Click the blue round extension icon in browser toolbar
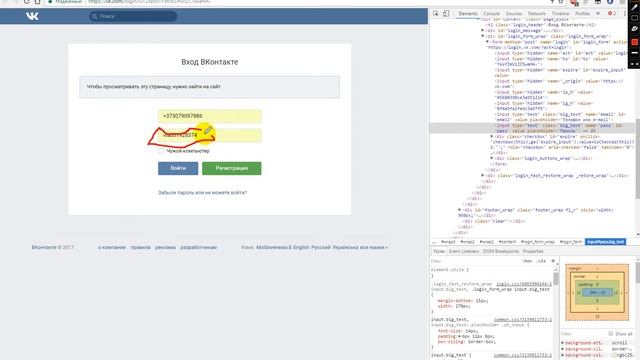The image size is (640, 360). tap(610, 2)
